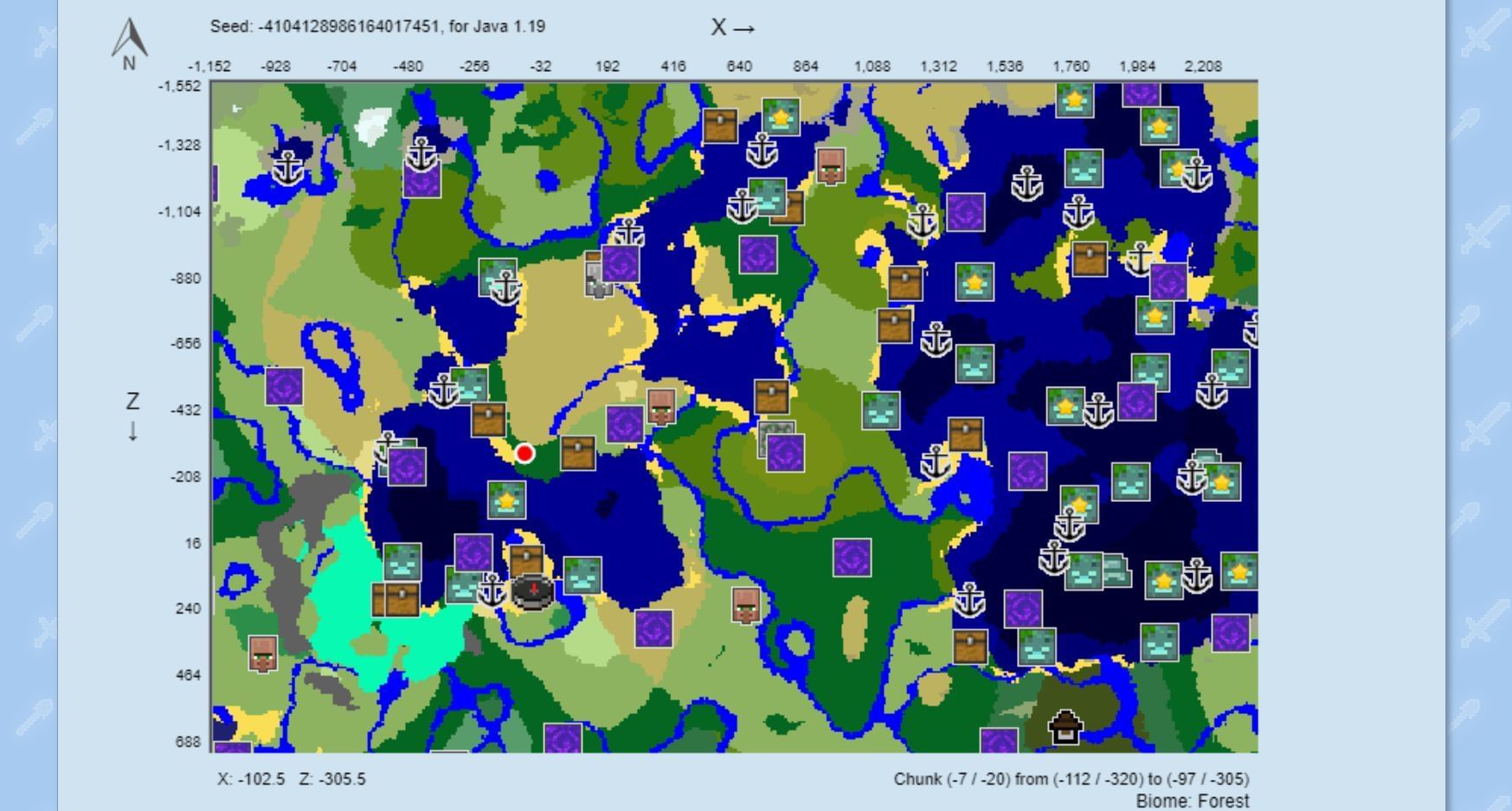Select ocean monument icon just below spawn marker
This screenshot has width=1512, height=811.
pyautogui.click(x=506, y=500)
